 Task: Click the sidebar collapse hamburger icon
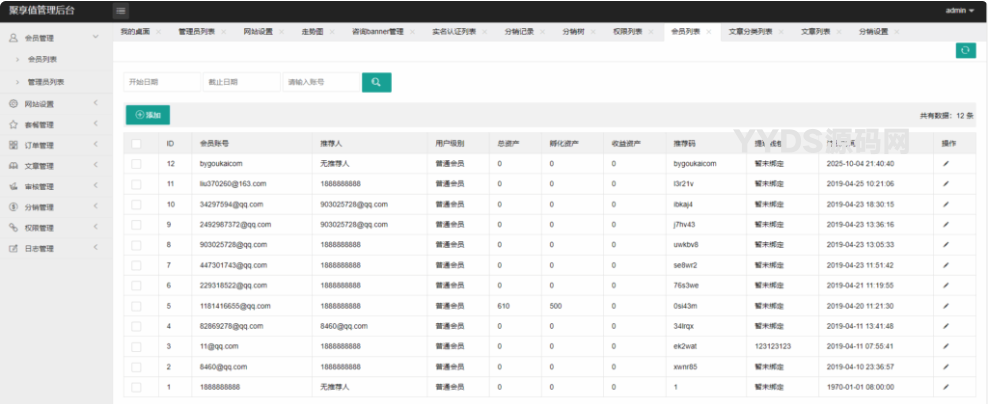point(121,10)
